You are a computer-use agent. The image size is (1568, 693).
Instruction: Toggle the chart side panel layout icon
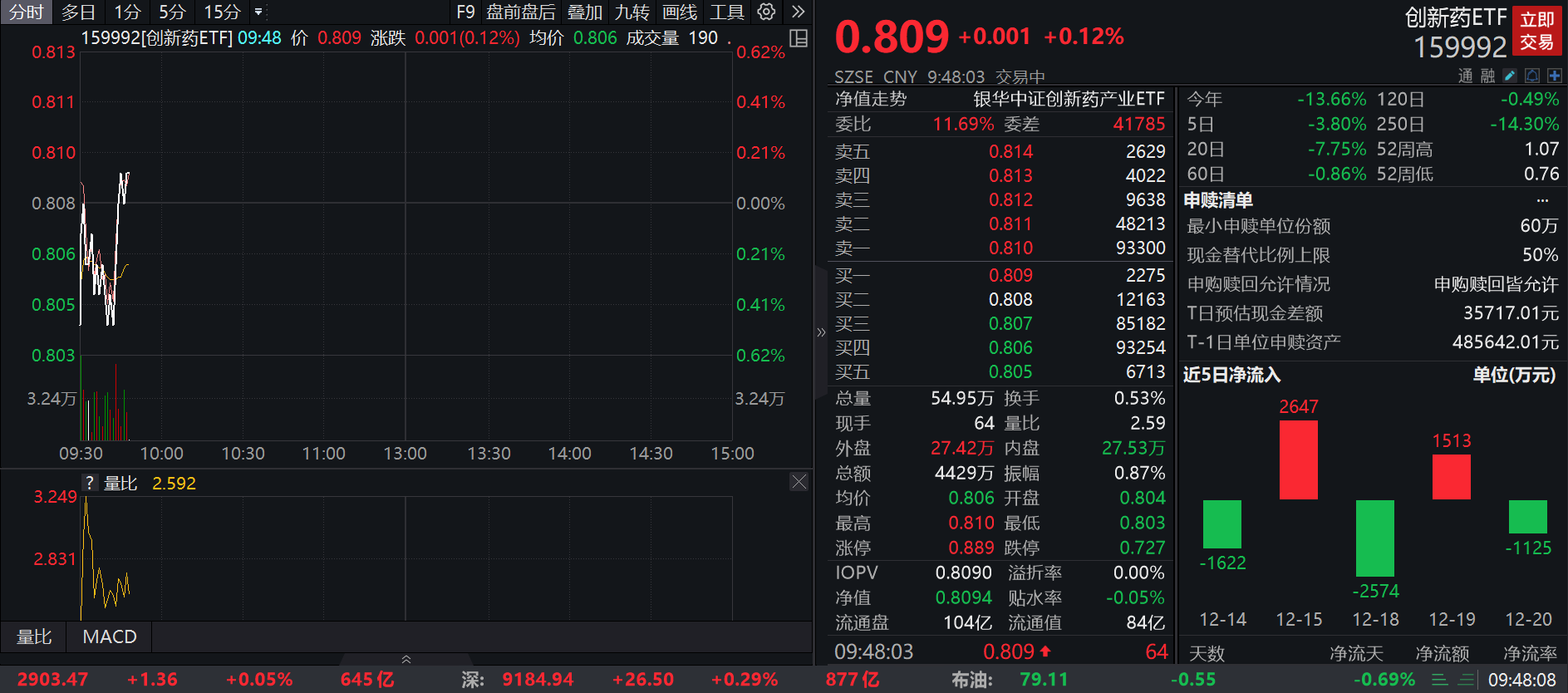pyautogui.click(x=799, y=38)
